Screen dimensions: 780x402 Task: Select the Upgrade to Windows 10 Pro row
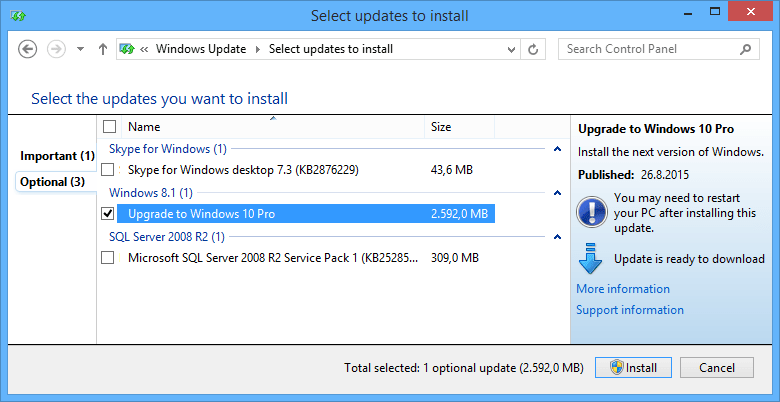pyautogui.click(x=306, y=214)
